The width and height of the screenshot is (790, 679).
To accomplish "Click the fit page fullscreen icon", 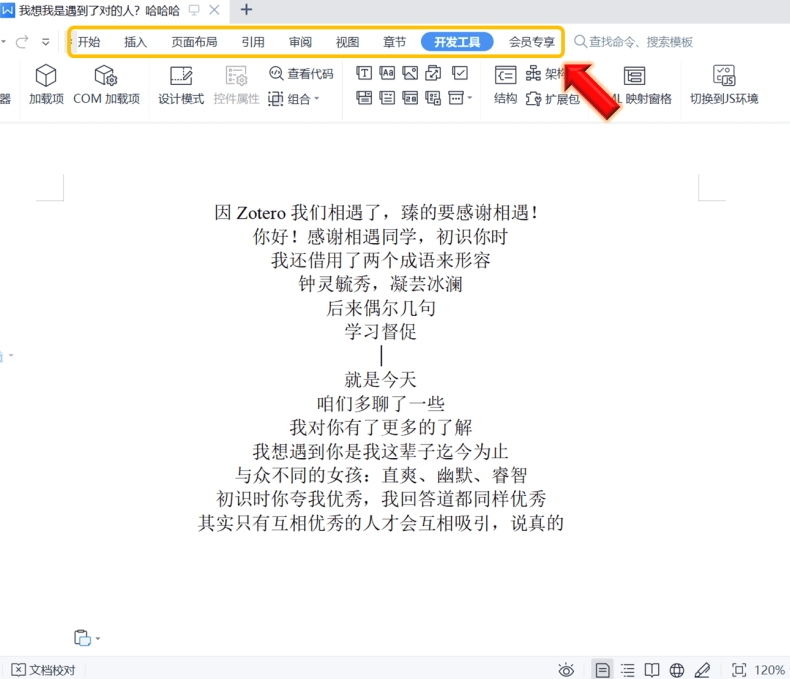I will point(739,670).
